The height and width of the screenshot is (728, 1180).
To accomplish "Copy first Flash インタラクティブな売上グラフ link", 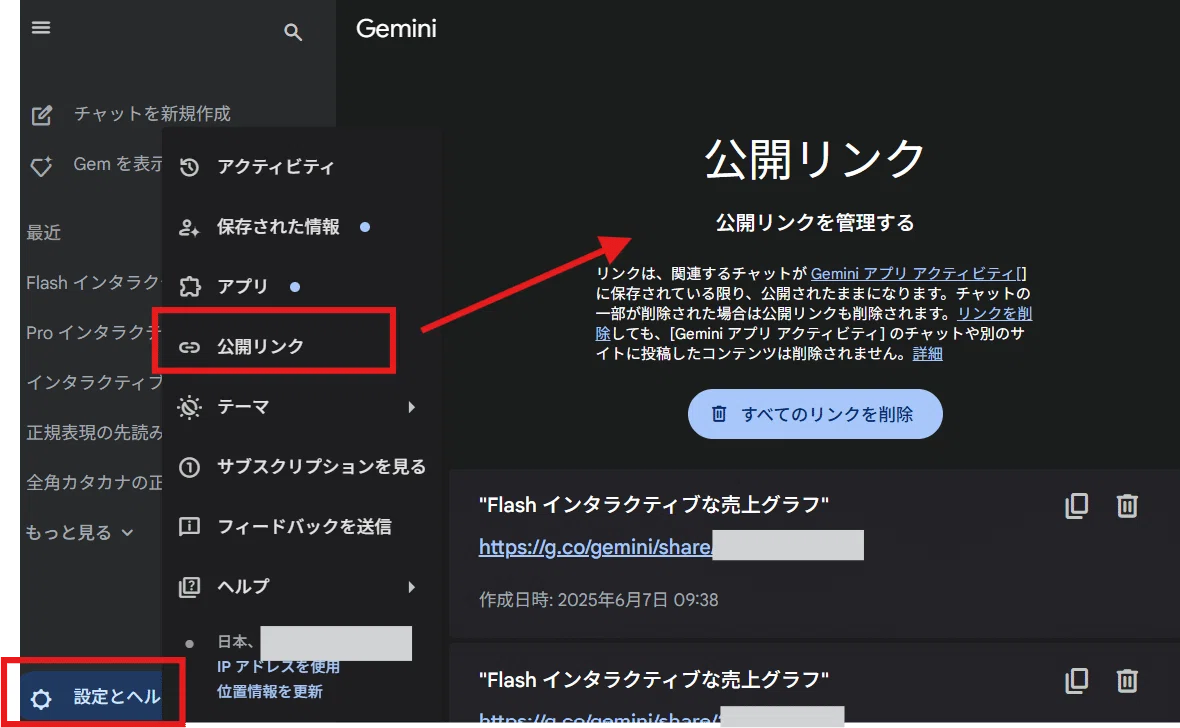I will click(x=1077, y=505).
